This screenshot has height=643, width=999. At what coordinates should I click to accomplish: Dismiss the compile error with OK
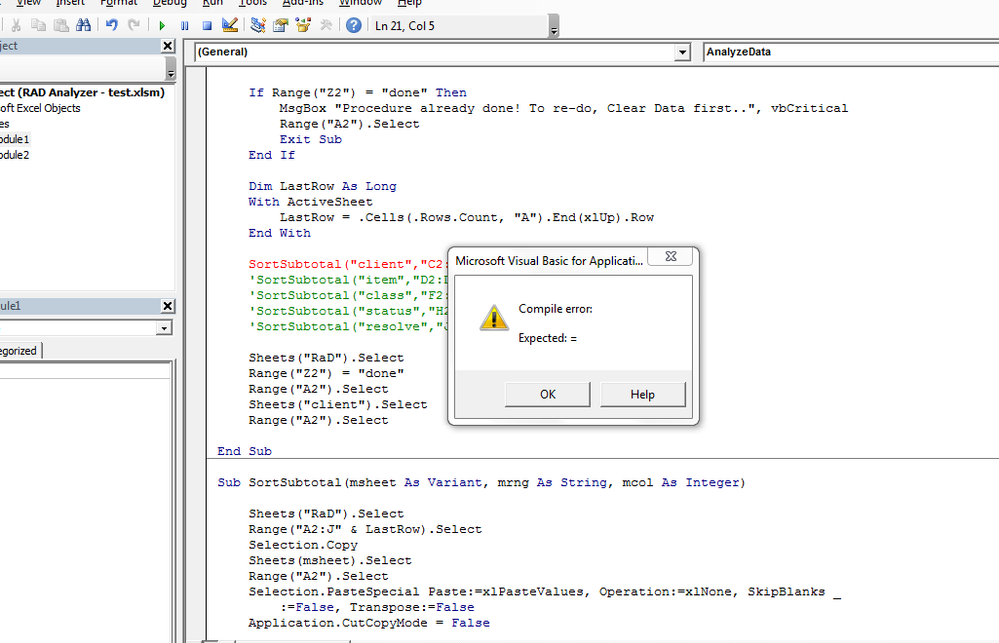coord(547,393)
